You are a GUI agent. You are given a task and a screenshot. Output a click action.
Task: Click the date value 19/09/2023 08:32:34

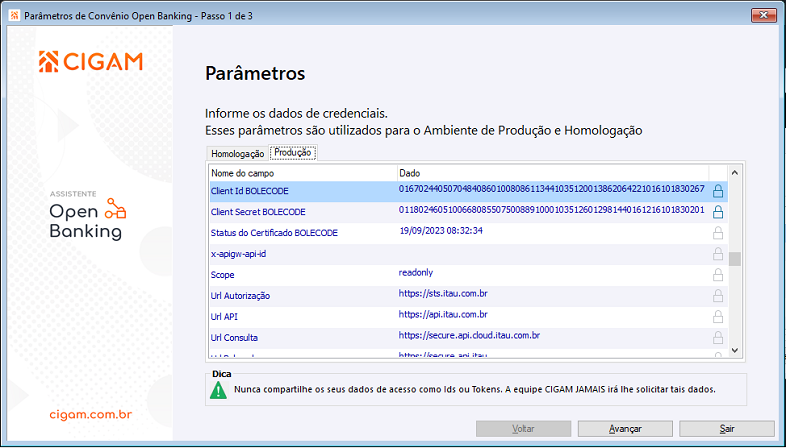point(441,231)
